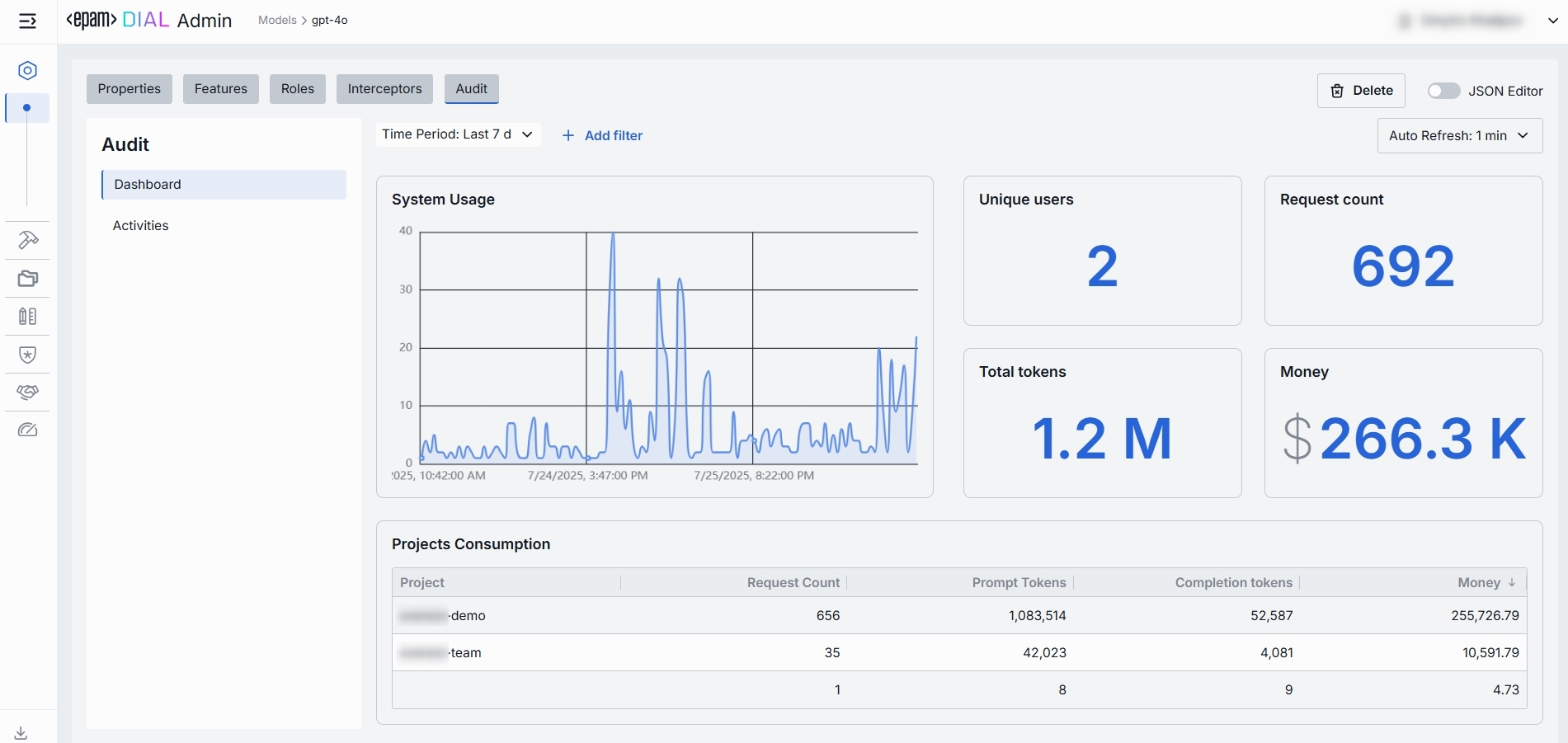Switch to the Features tab
Image resolution: width=1568 pixels, height=743 pixels.
[221, 89]
